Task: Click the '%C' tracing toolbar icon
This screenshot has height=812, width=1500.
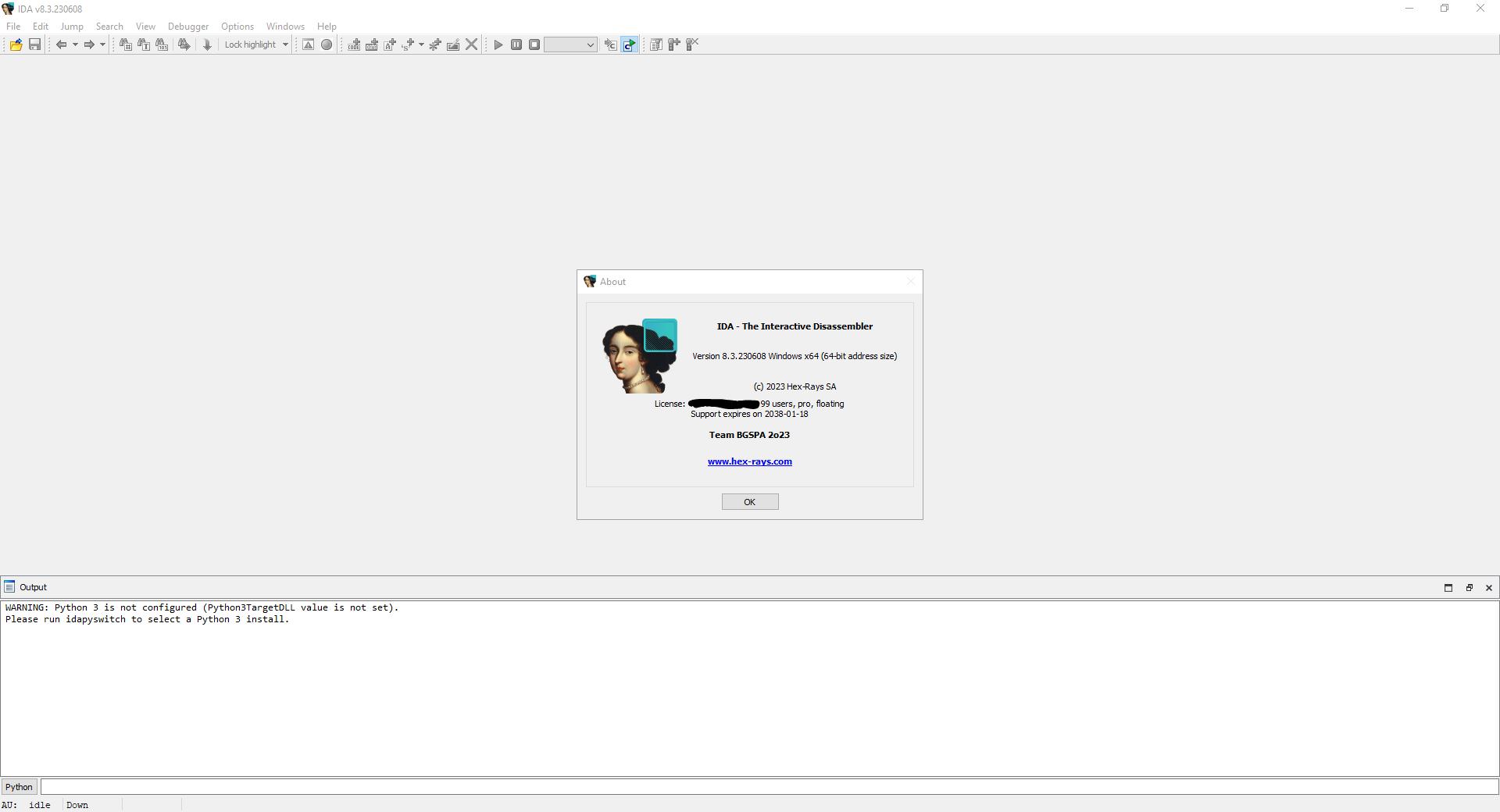Action: [x=611, y=45]
